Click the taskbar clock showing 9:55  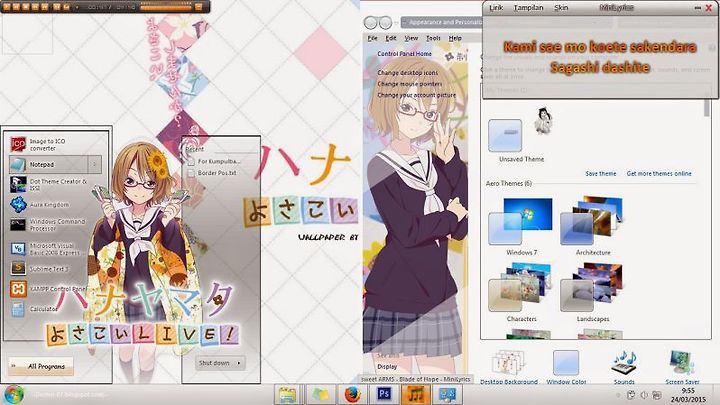click(x=688, y=395)
